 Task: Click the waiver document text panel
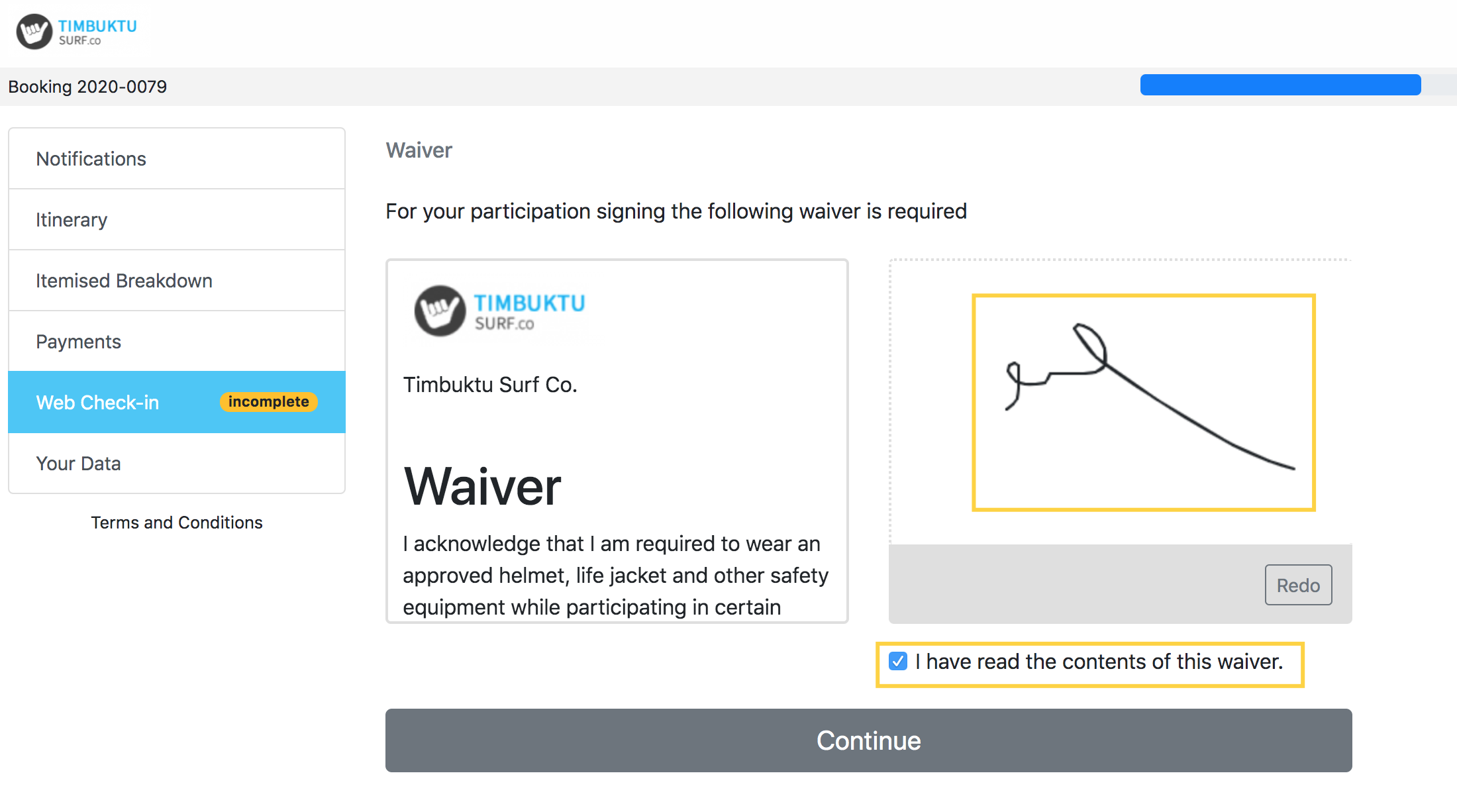(x=617, y=441)
